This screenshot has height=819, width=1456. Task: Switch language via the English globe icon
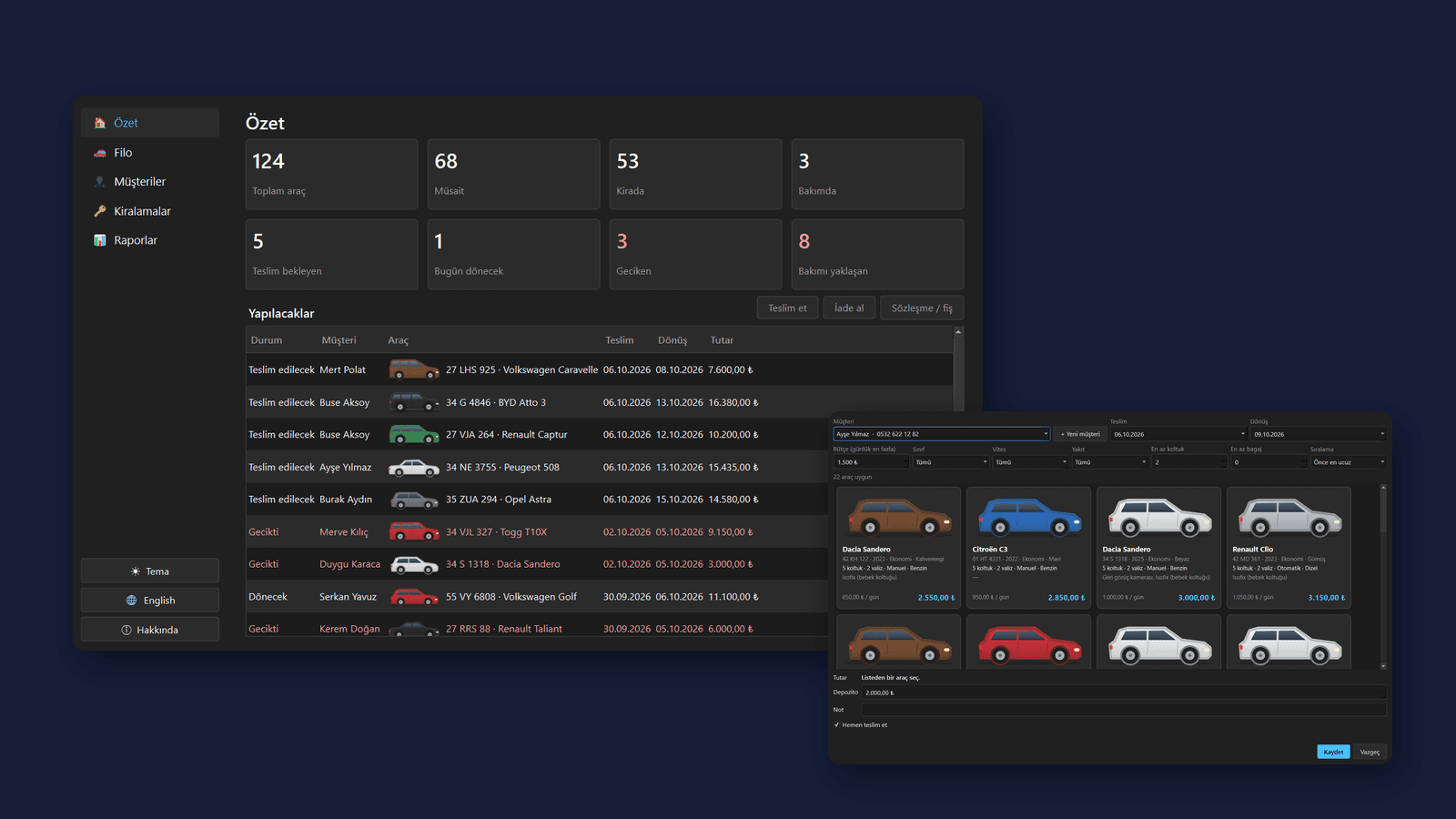click(x=132, y=601)
